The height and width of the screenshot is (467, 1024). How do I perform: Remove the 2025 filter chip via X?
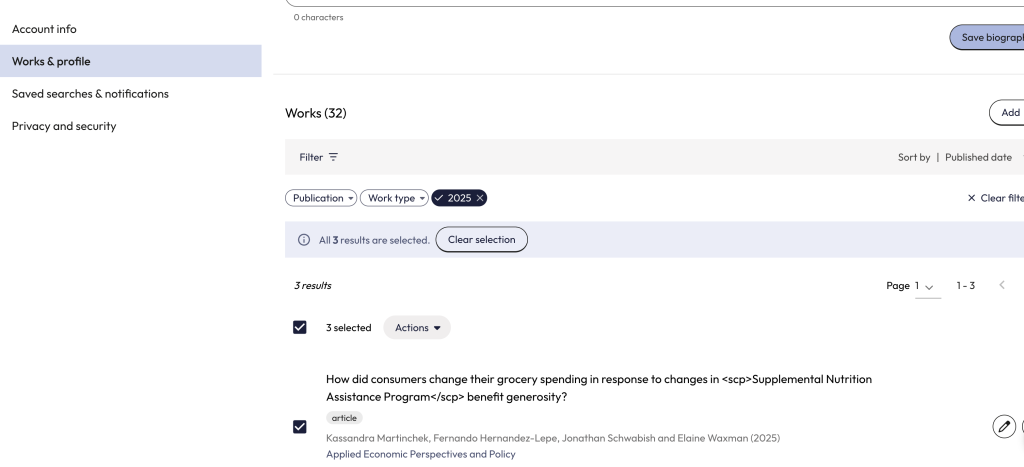(x=480, y=198)
